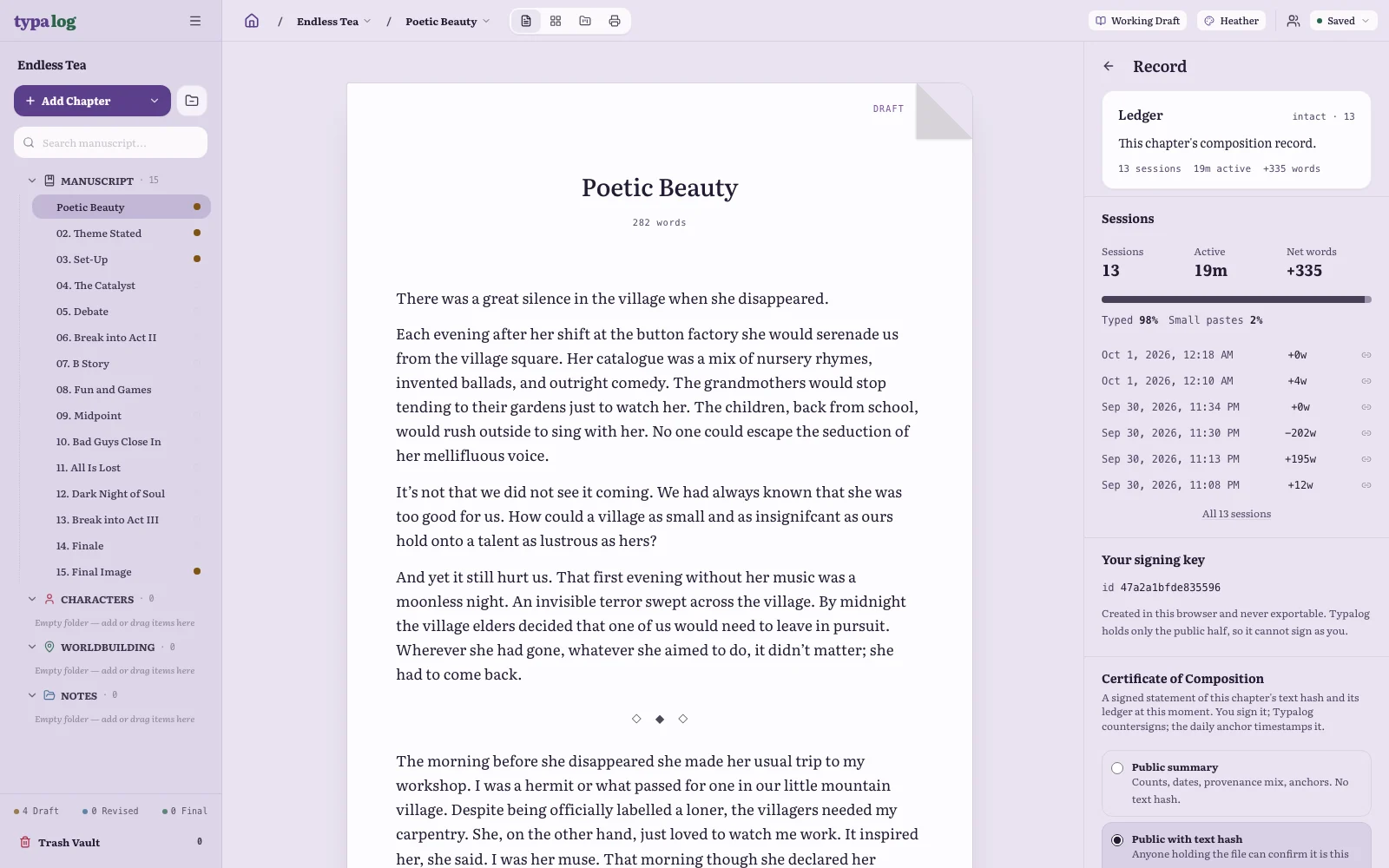Click the Search manuscript field
This screenshot has height=868, width=1389.
coord(110,142)
